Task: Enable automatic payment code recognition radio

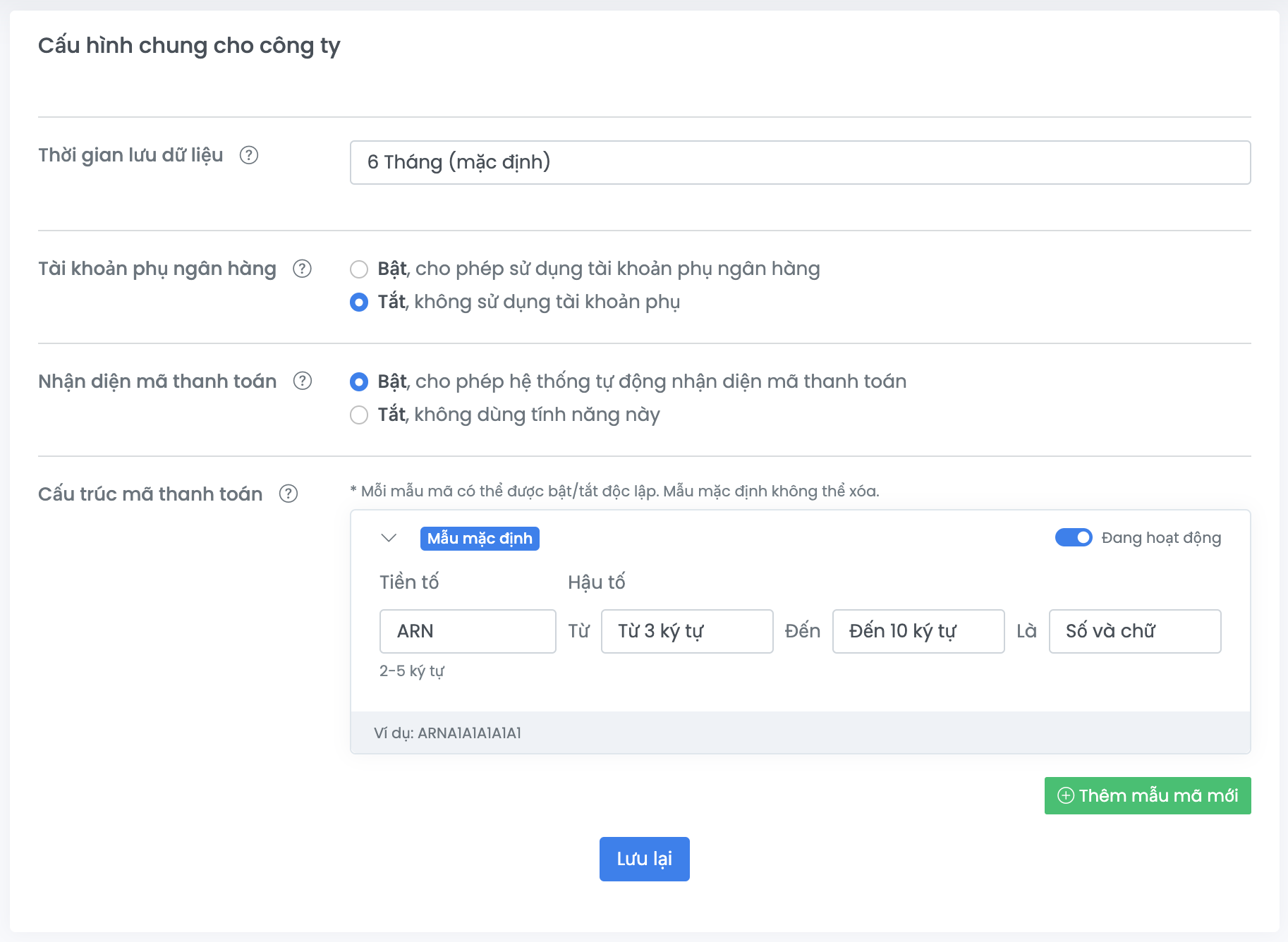Action: pos(359,382)
